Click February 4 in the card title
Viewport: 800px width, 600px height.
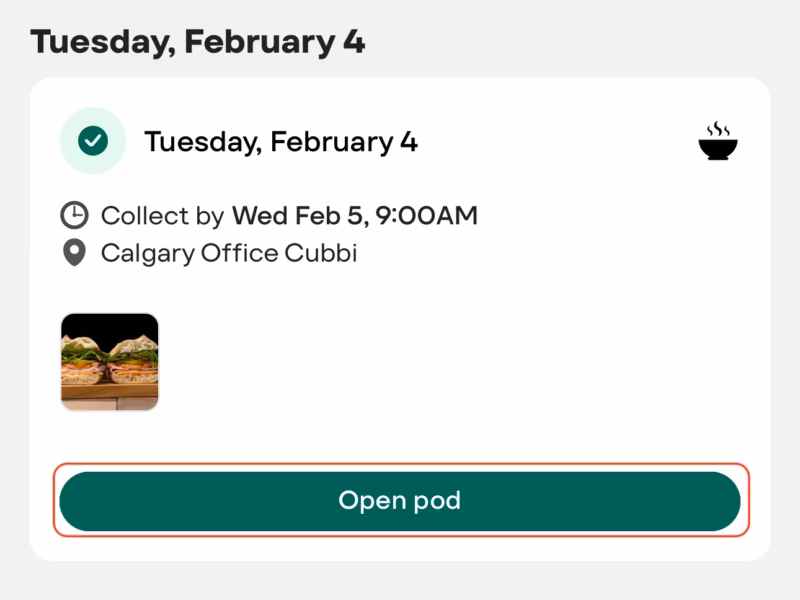344,142
